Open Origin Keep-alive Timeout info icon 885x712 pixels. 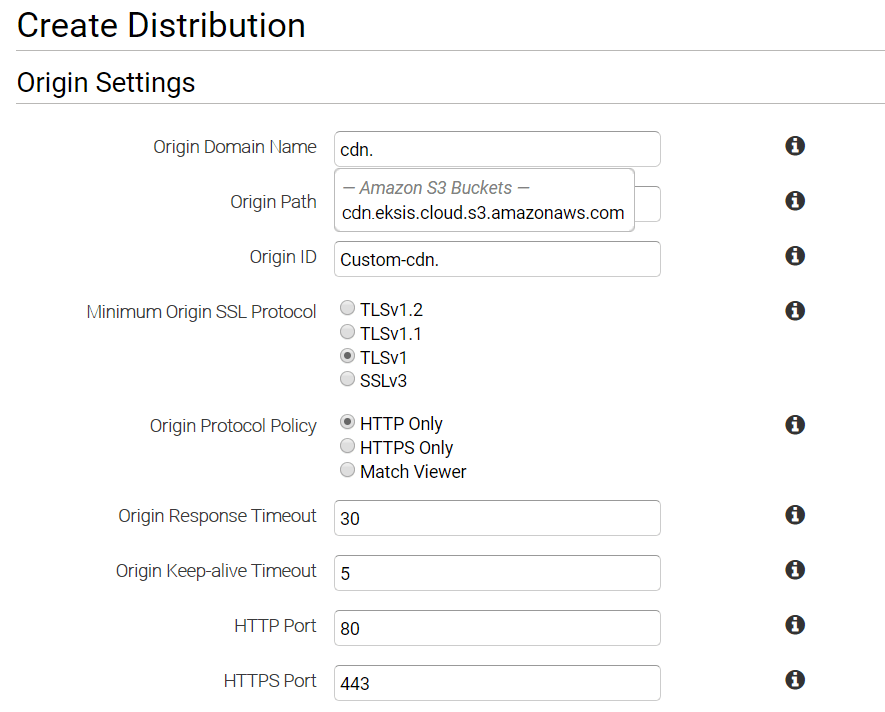click(x=795, y=570)
